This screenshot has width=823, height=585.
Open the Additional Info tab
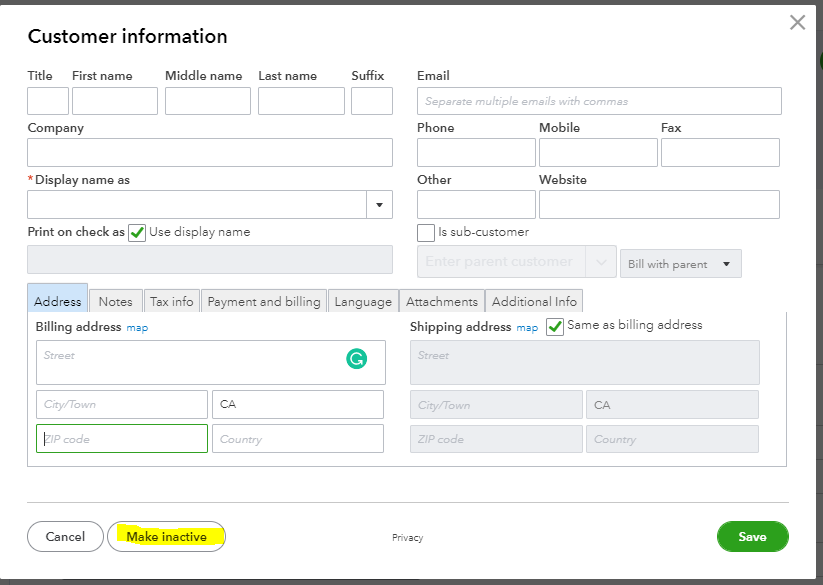(534, 301)
